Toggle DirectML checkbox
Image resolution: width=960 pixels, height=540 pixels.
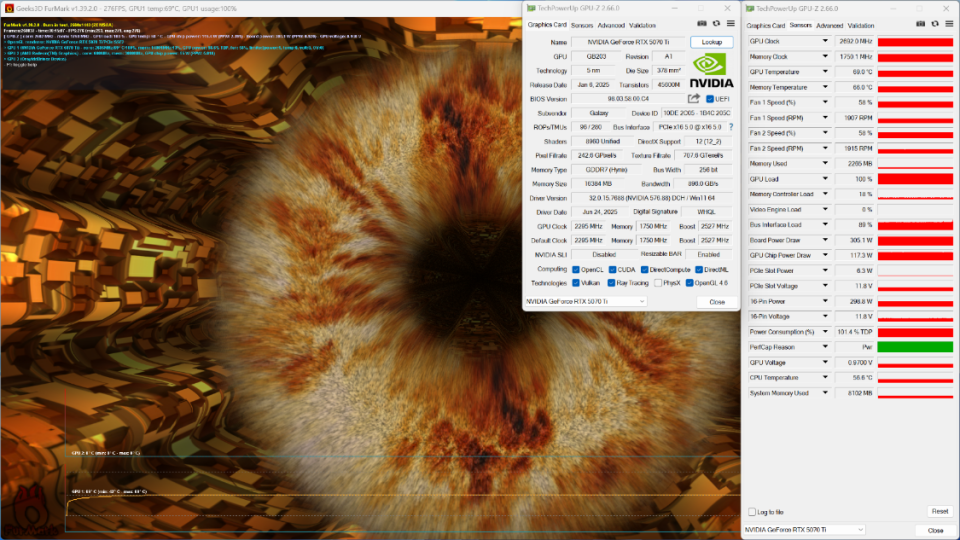[x=699, y=269]
